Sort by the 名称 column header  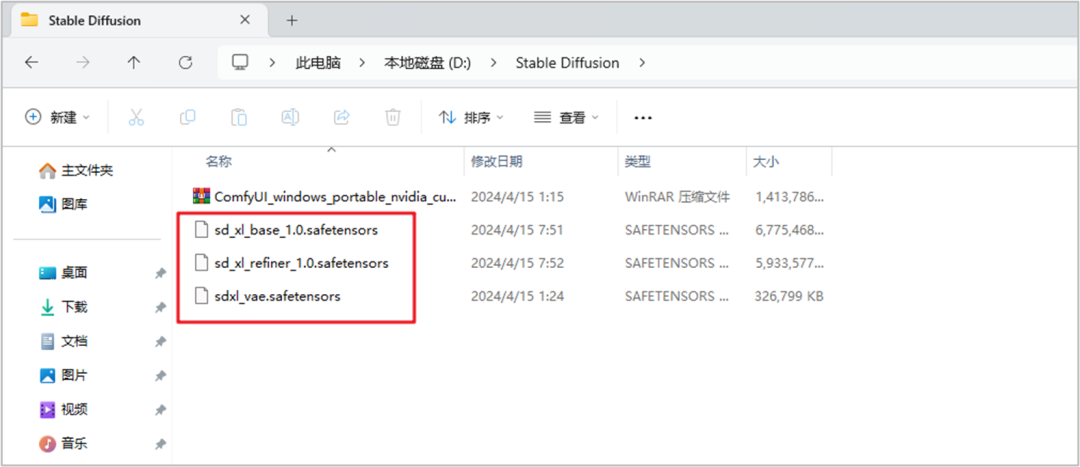coord(218,162)
